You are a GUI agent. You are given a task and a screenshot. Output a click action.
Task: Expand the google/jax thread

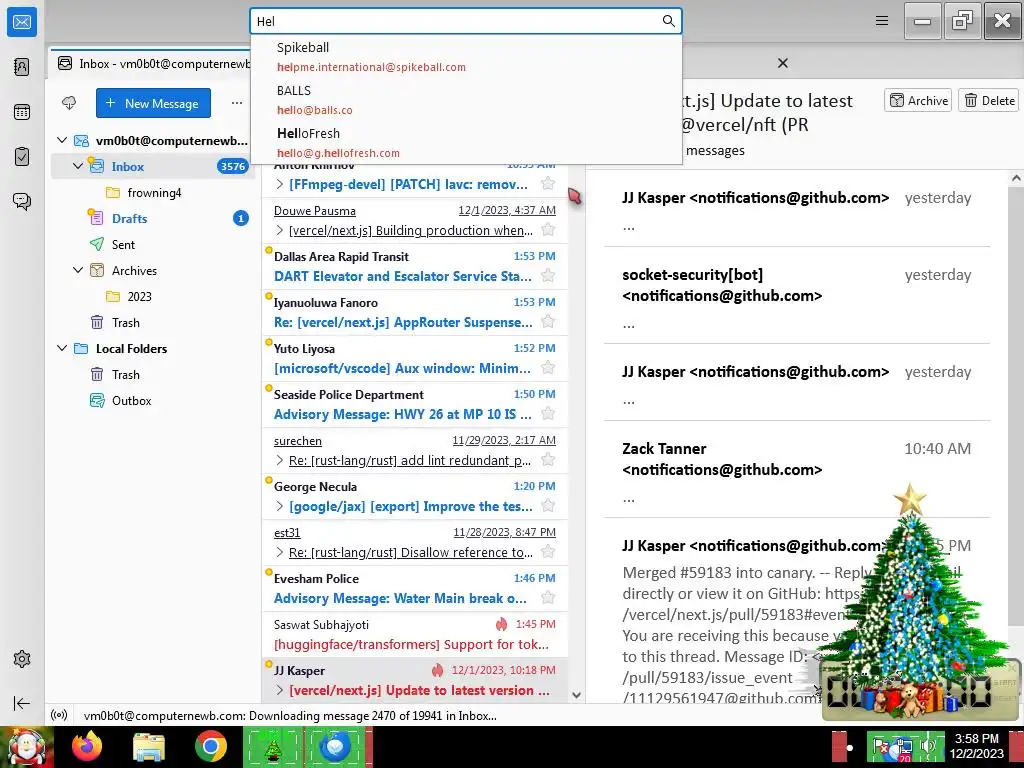pos(280,506)
